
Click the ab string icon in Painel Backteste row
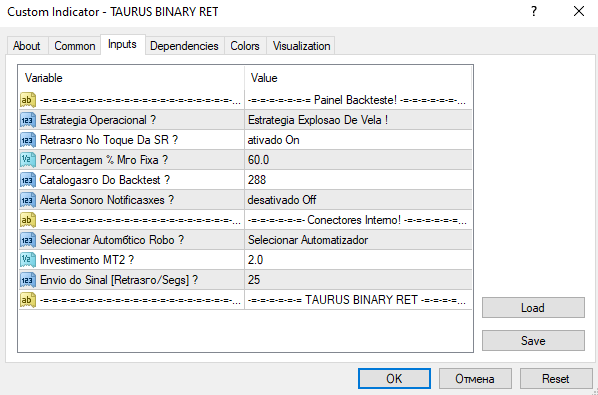coord(28,100)
